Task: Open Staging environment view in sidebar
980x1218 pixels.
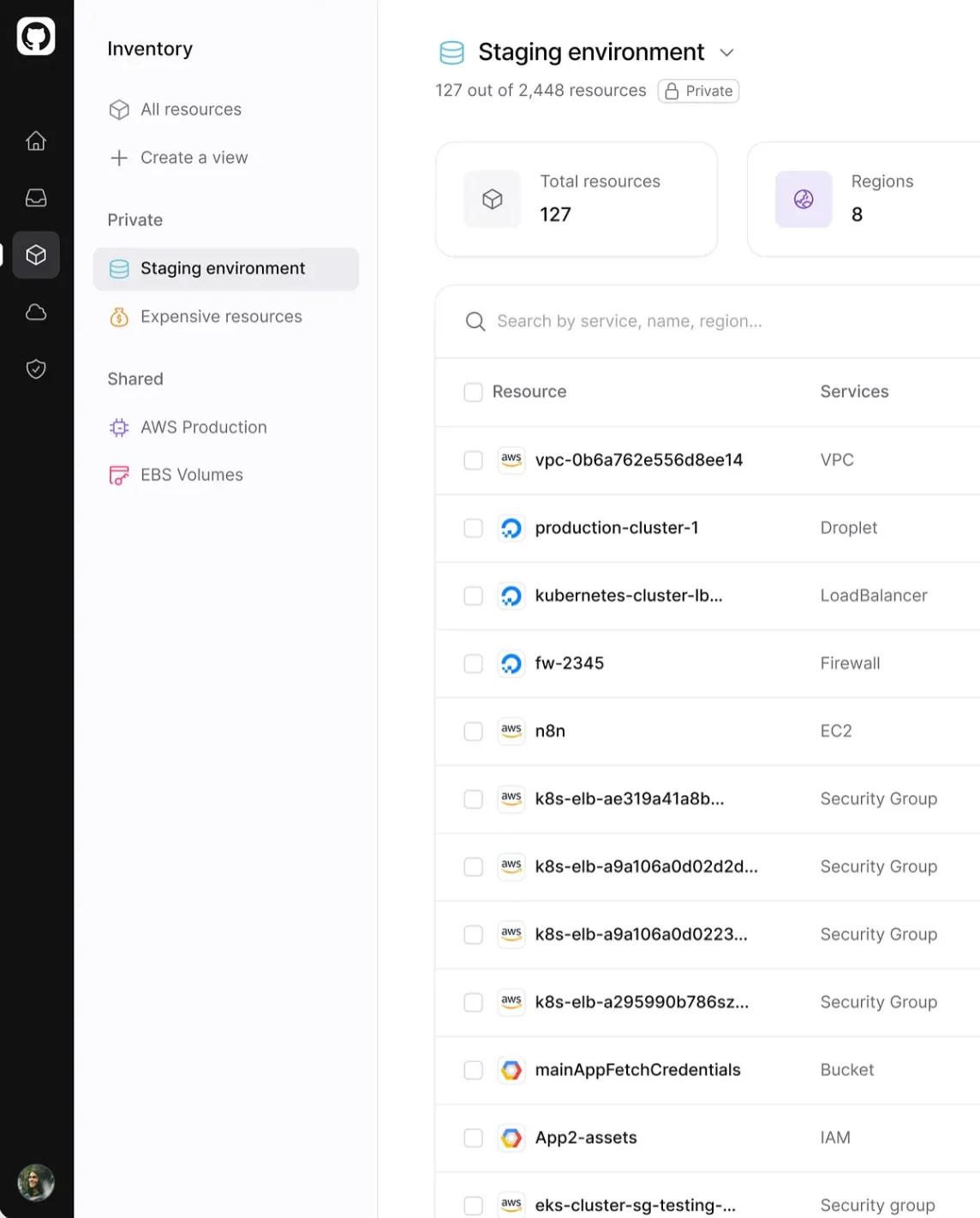Action: [x=226, y=269]
